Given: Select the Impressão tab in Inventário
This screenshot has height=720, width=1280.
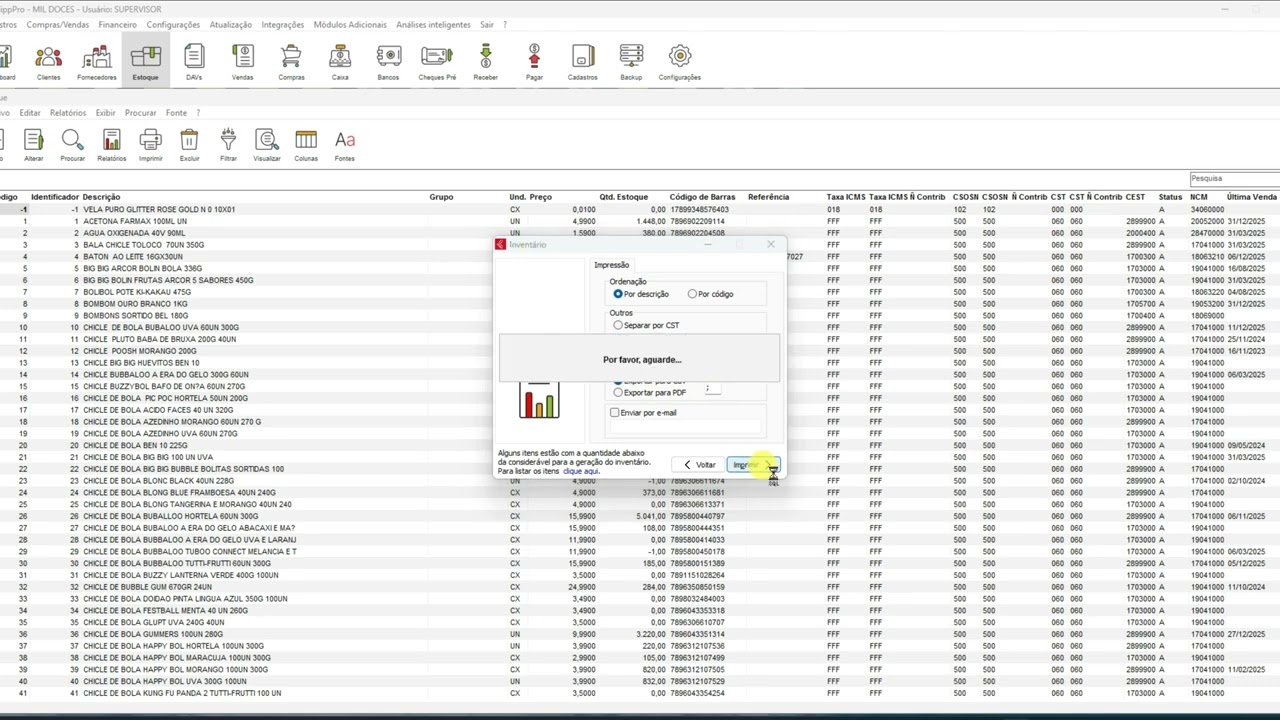Looking at the screenshot, I should click(x=612, y=265).
